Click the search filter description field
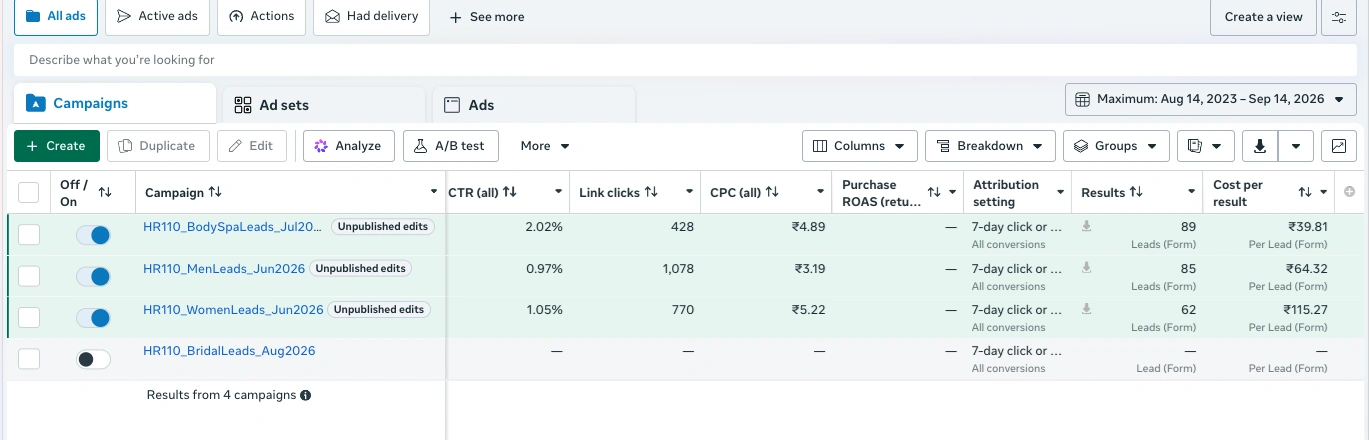This screenshot has width=1369, height=440. 684,60
